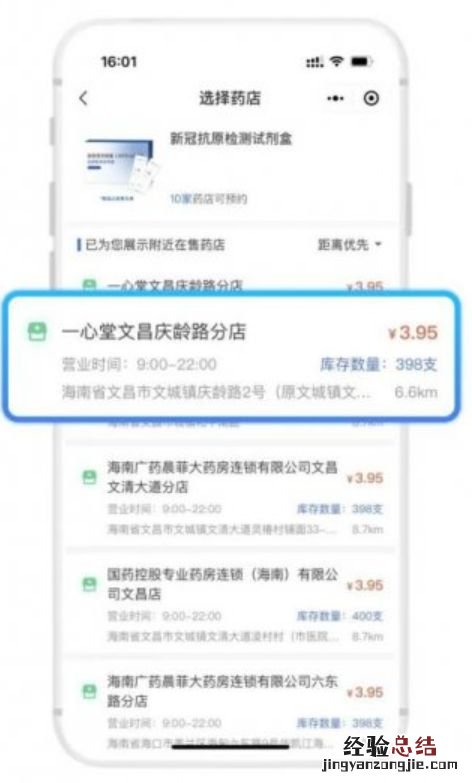Open the mini program more-options dots
472x783 pixels.
[x=335, y=98]
